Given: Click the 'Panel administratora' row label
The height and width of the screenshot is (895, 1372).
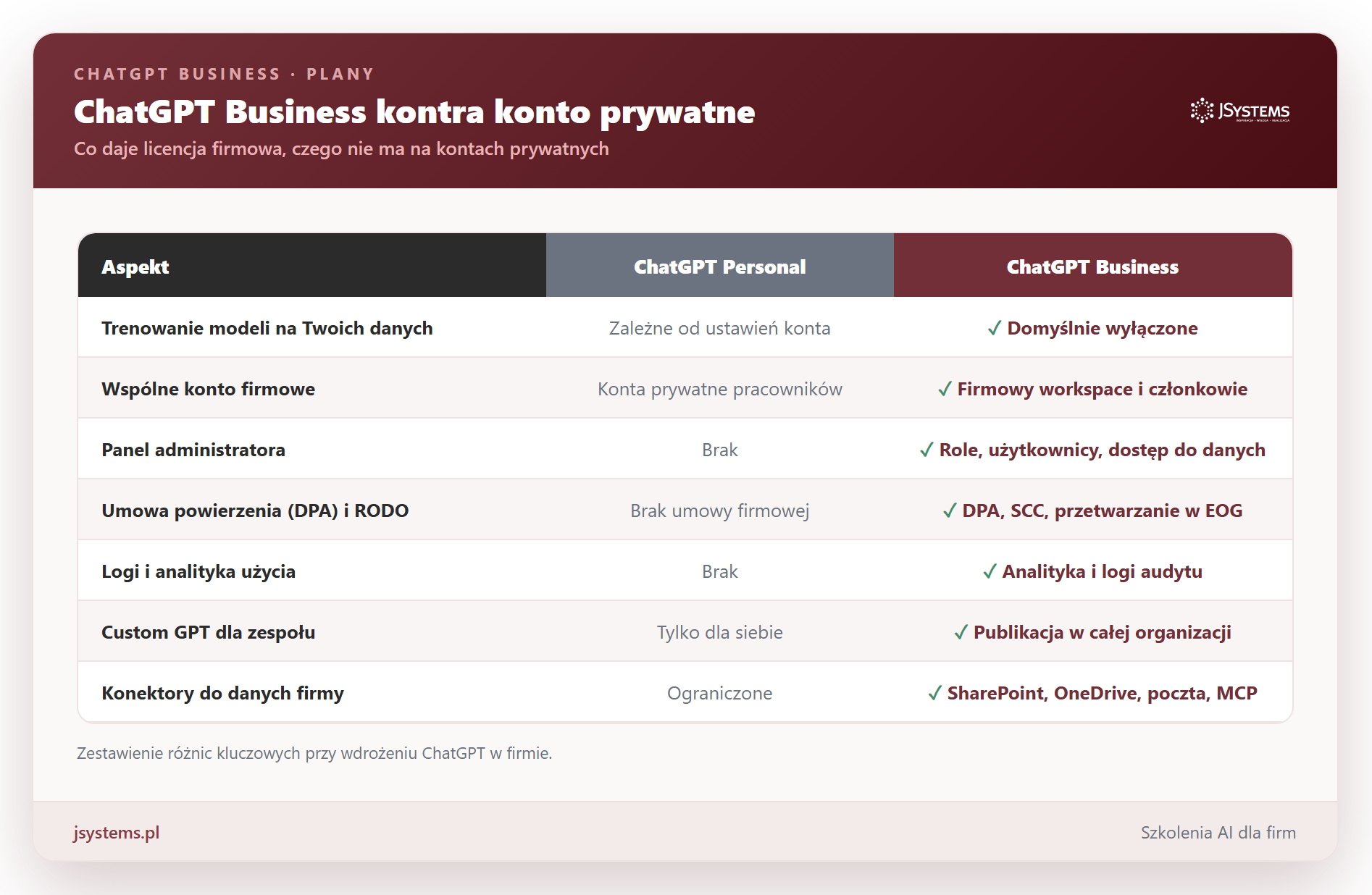Looking at the screenshot, I should pyautogui.click(x=193, y=450).
